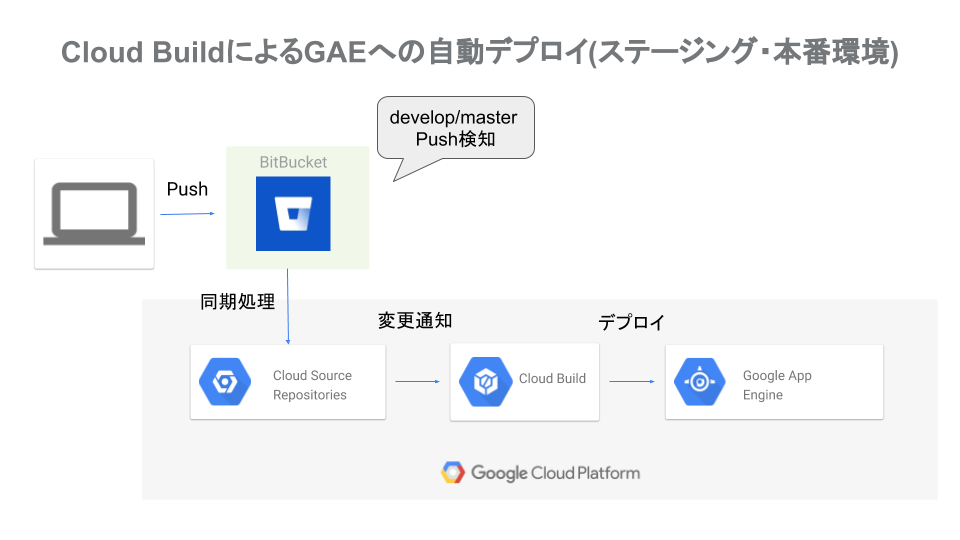Click the Google App Engine text
Screen dimensions: 960x540
coord(777,385)
